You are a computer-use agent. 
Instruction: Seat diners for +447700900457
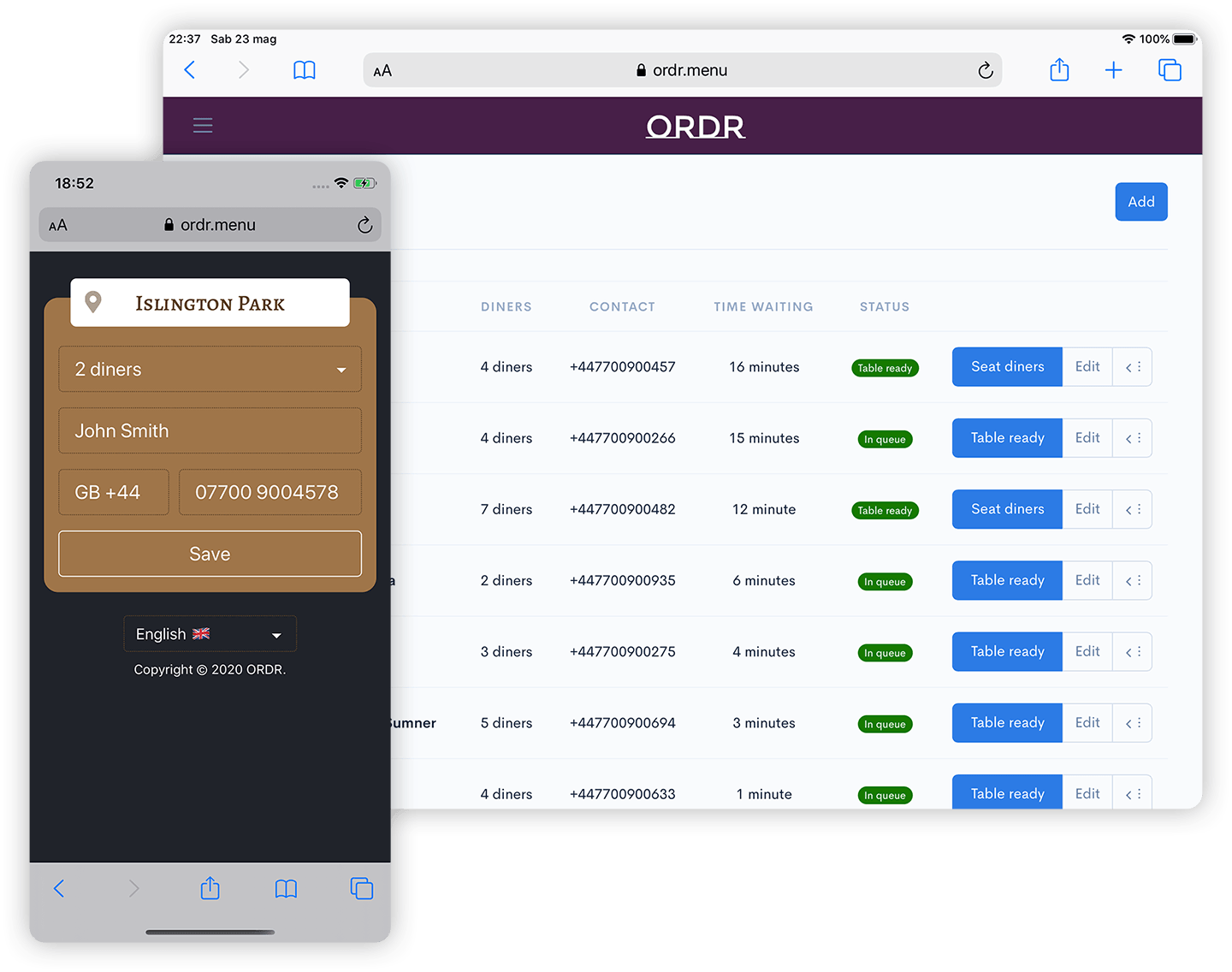tap(1007, 367)
